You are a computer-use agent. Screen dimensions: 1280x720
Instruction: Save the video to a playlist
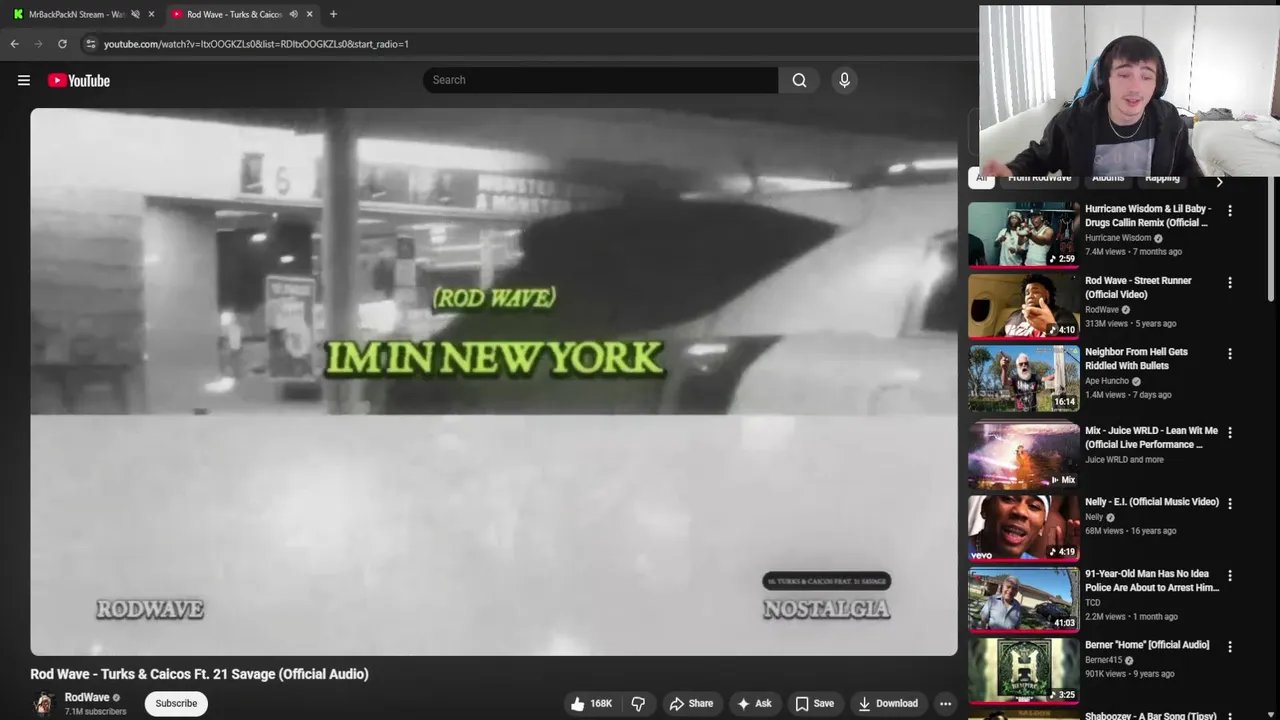pyautogui.click(x=814, y=703)
